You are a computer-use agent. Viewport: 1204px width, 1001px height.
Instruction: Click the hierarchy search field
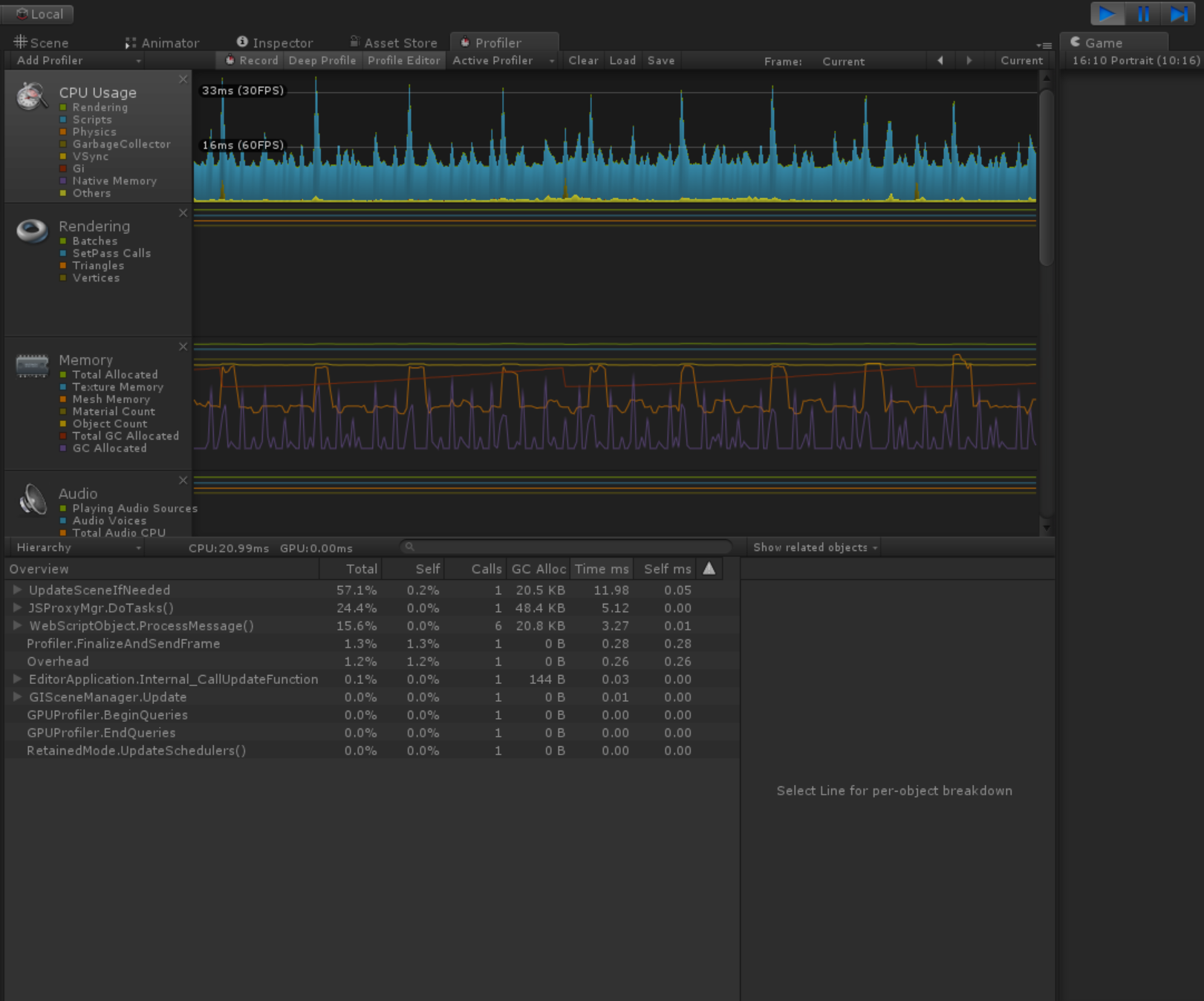pyautogui.click(x=566, y=547)
